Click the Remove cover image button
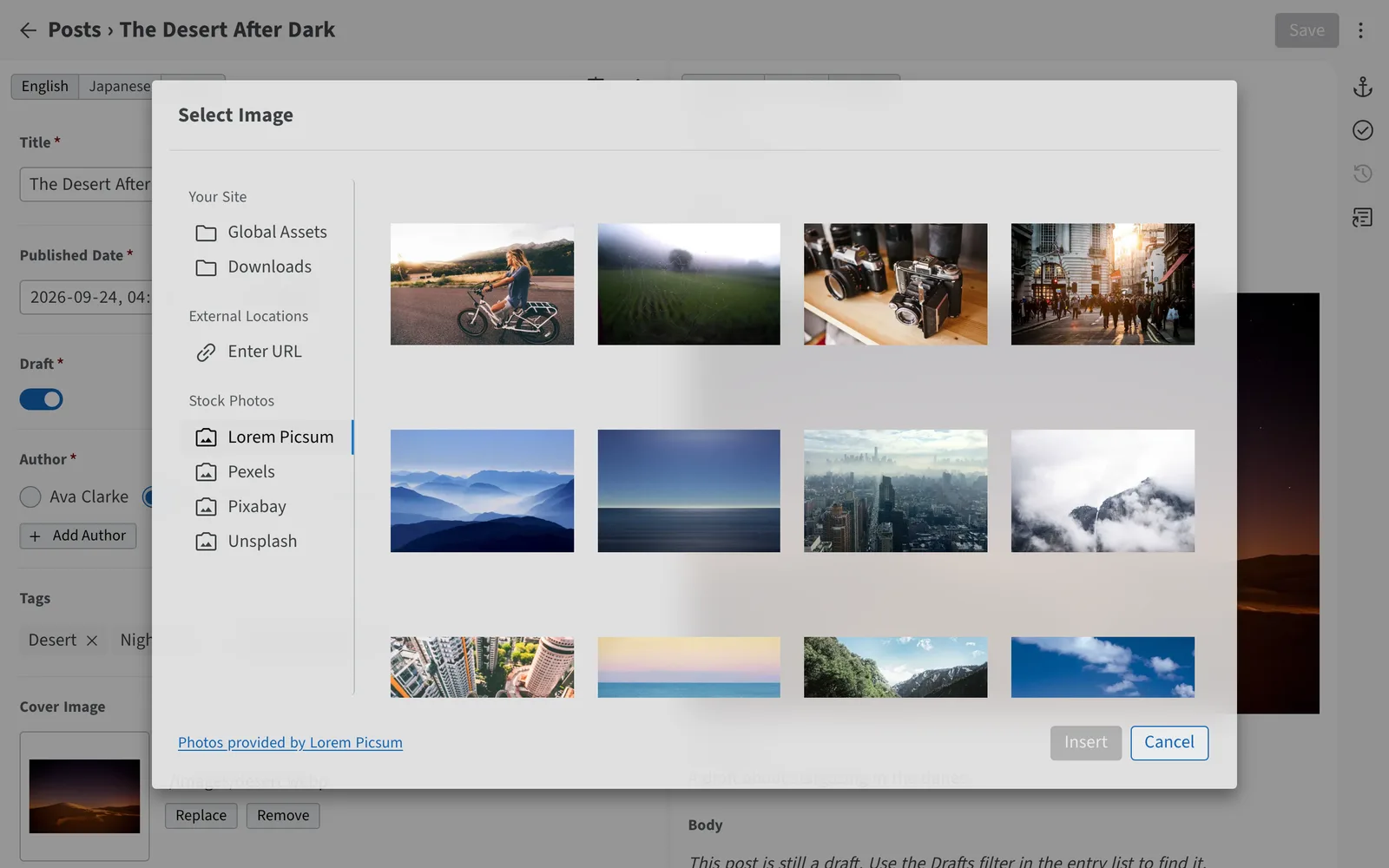The height and width of the screenshot is (868, 1389). [283, 816]
